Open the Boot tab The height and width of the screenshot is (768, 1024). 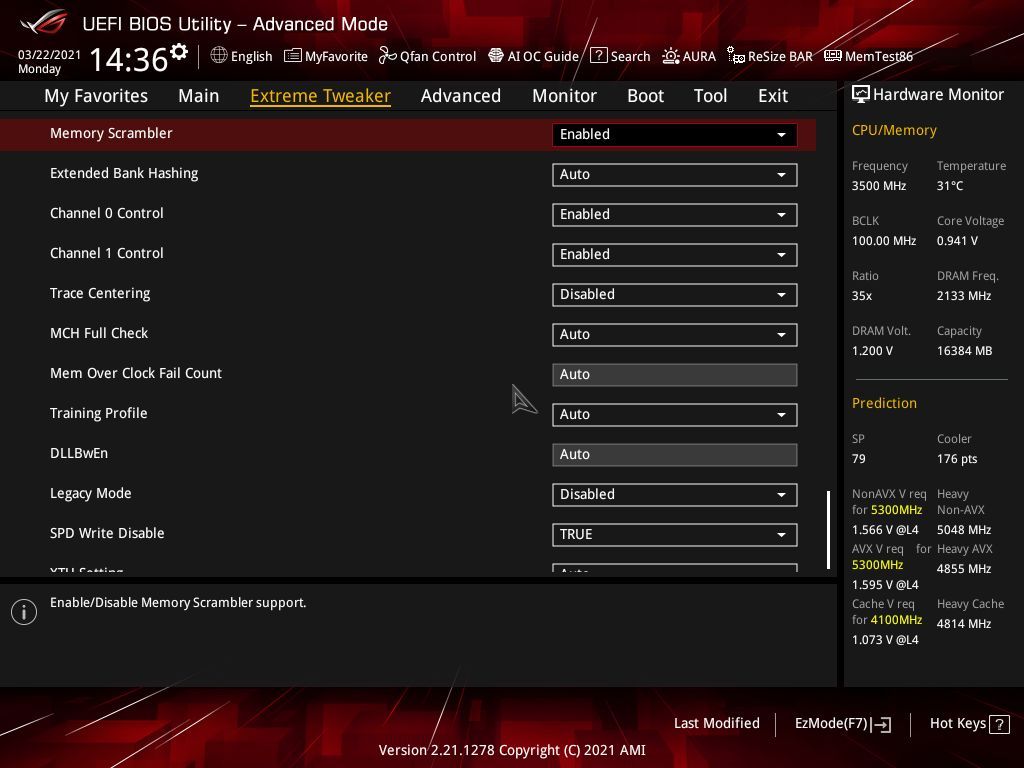coord(645,96)
